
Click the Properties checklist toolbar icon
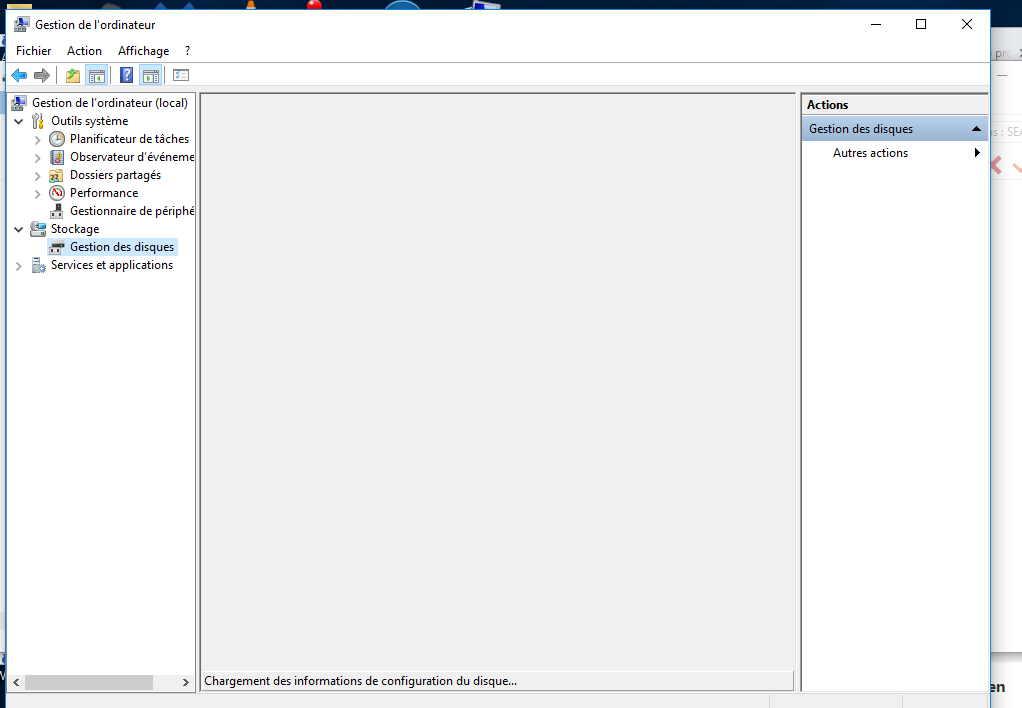click(181, 76)
